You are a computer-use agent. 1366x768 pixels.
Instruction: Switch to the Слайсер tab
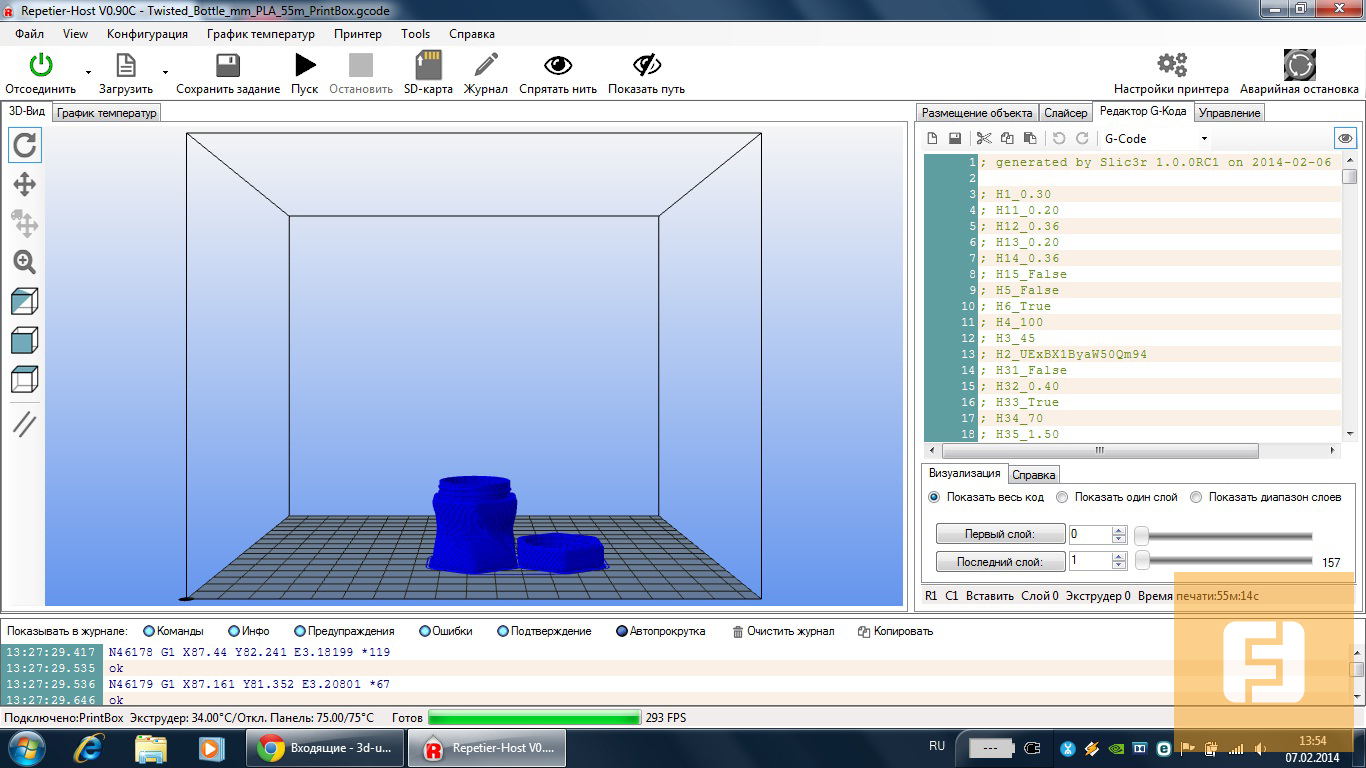pyautogui.click(x=1065, y=113)
